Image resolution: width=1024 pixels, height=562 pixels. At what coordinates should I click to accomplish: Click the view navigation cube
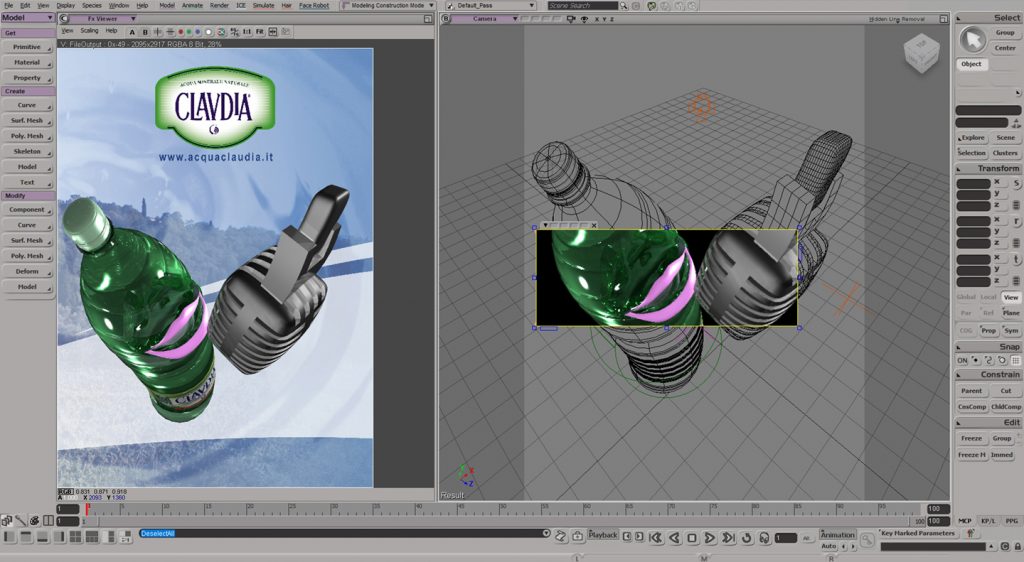click(921, 55)
